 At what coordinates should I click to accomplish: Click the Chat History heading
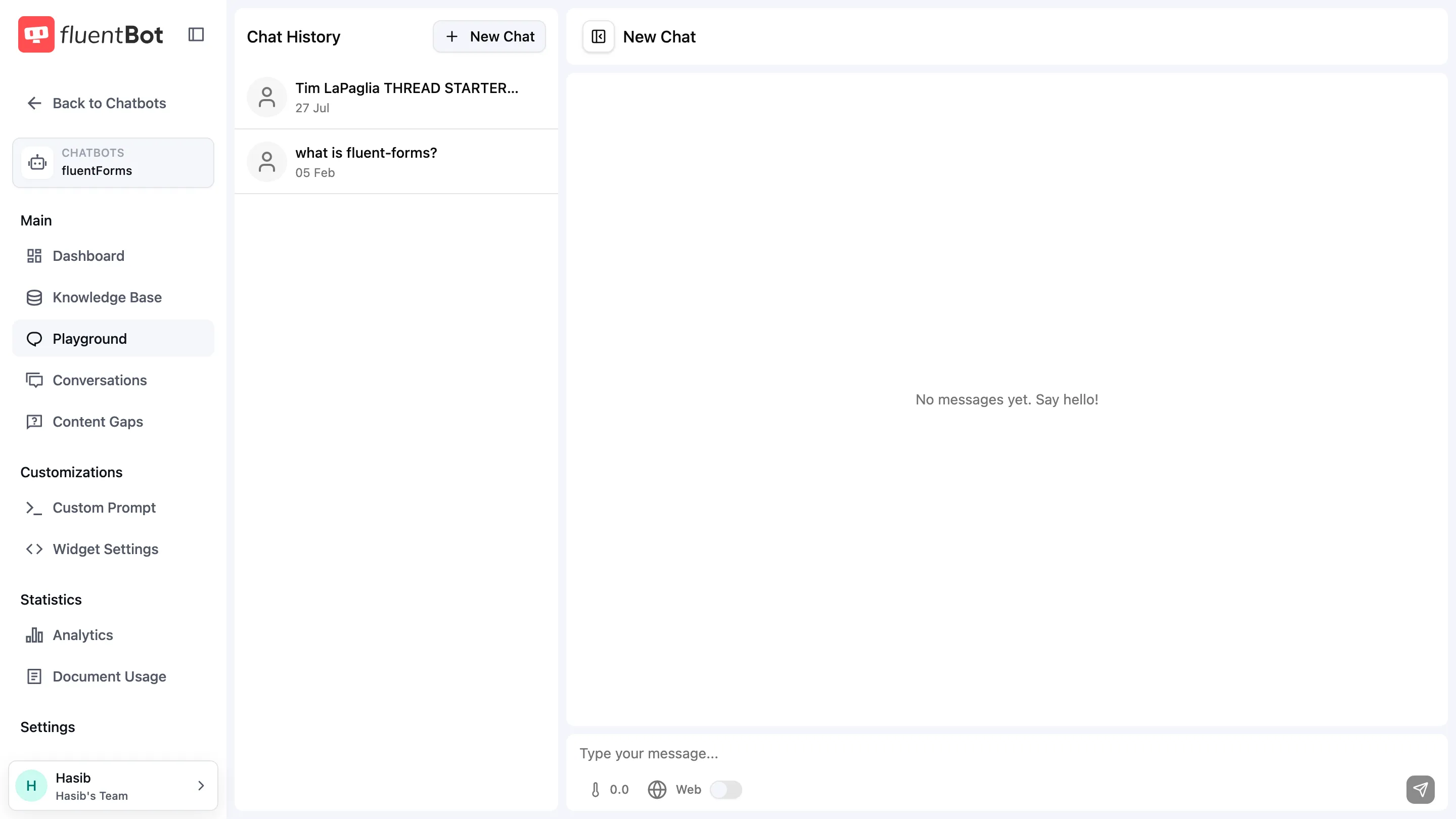pos(293,37)
